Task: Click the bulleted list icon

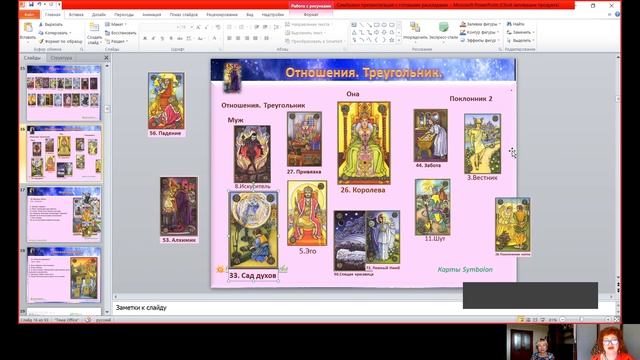Action: click(230, 27)
